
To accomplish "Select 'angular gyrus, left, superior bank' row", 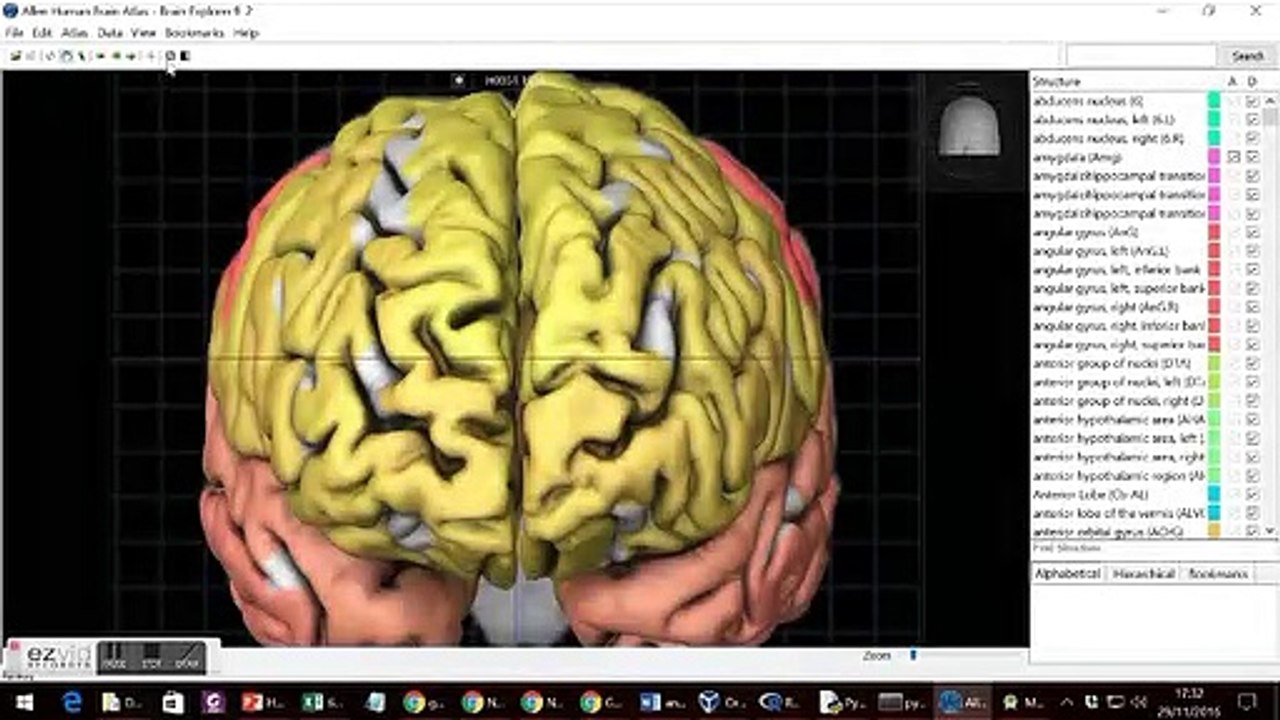I will [1148, 288].
